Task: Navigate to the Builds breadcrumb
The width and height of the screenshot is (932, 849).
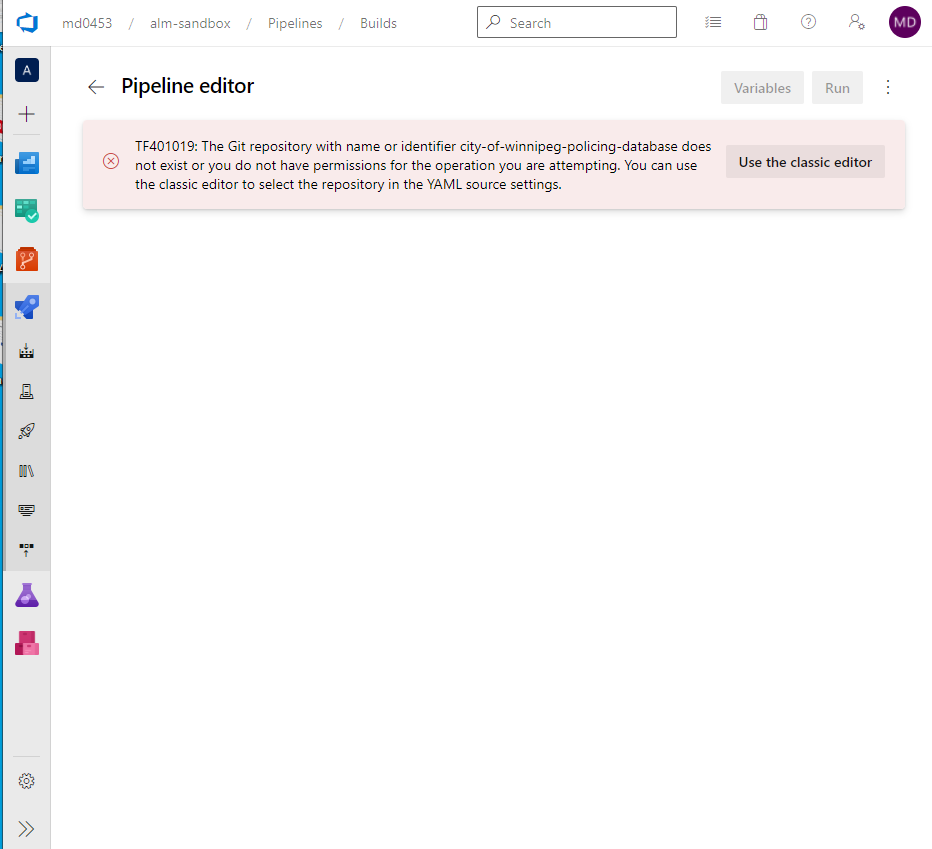Action: (x=378, y=22)
